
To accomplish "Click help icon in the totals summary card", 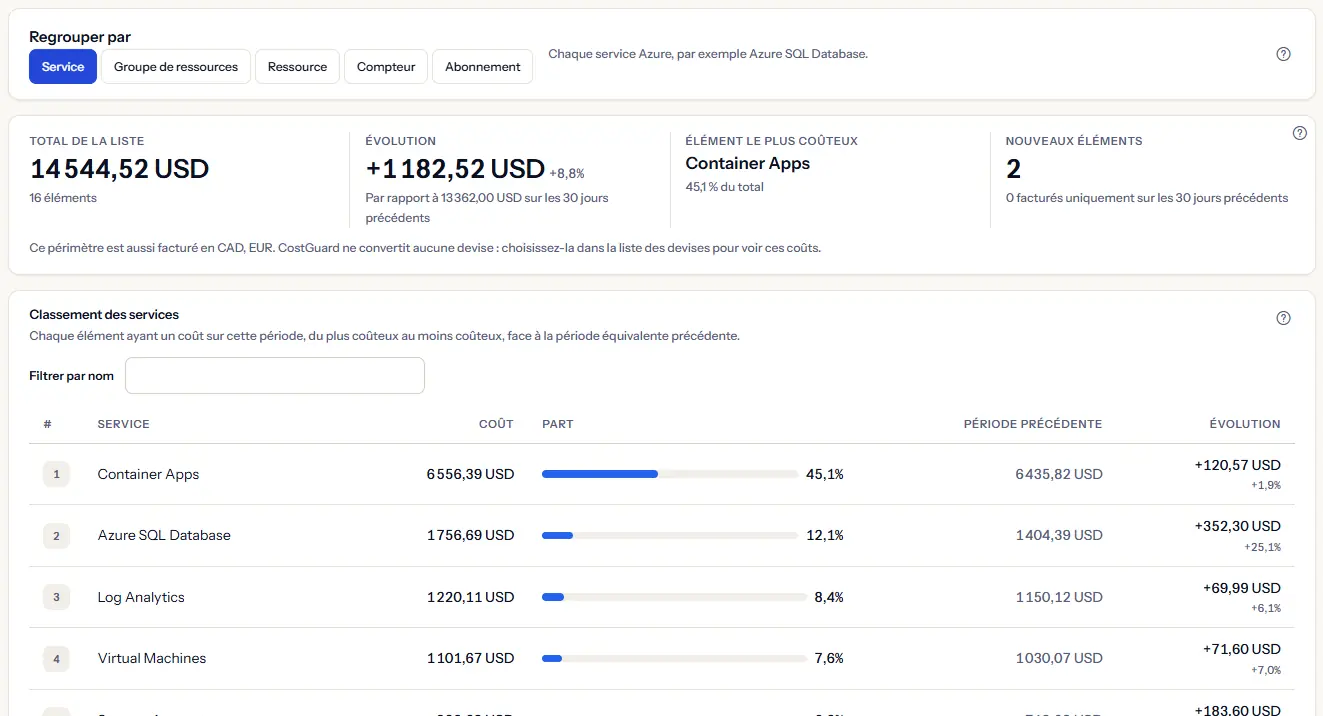I will [1300, 133].
